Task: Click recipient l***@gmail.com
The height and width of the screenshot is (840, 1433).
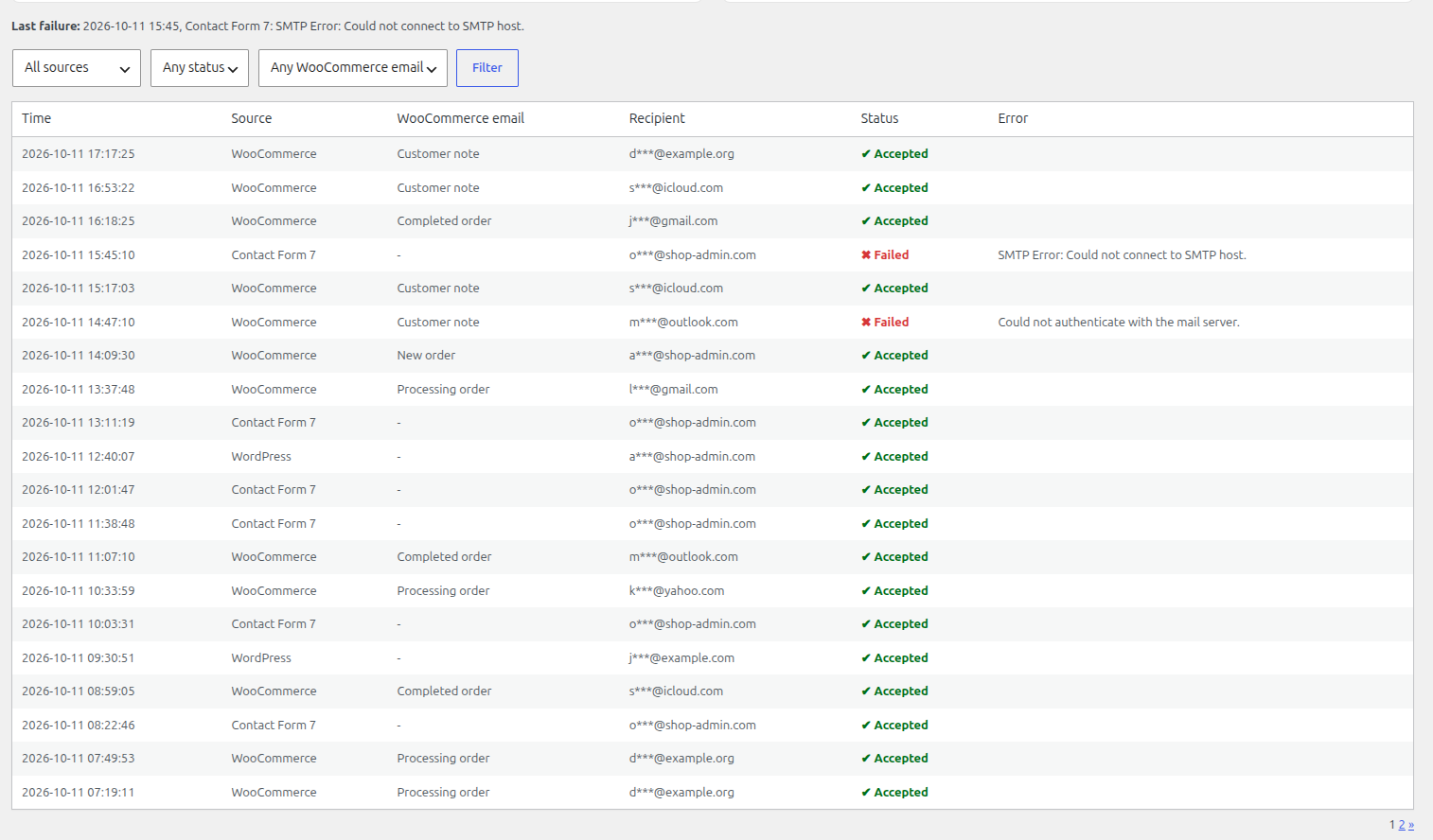Action: [x=673, y=389]
